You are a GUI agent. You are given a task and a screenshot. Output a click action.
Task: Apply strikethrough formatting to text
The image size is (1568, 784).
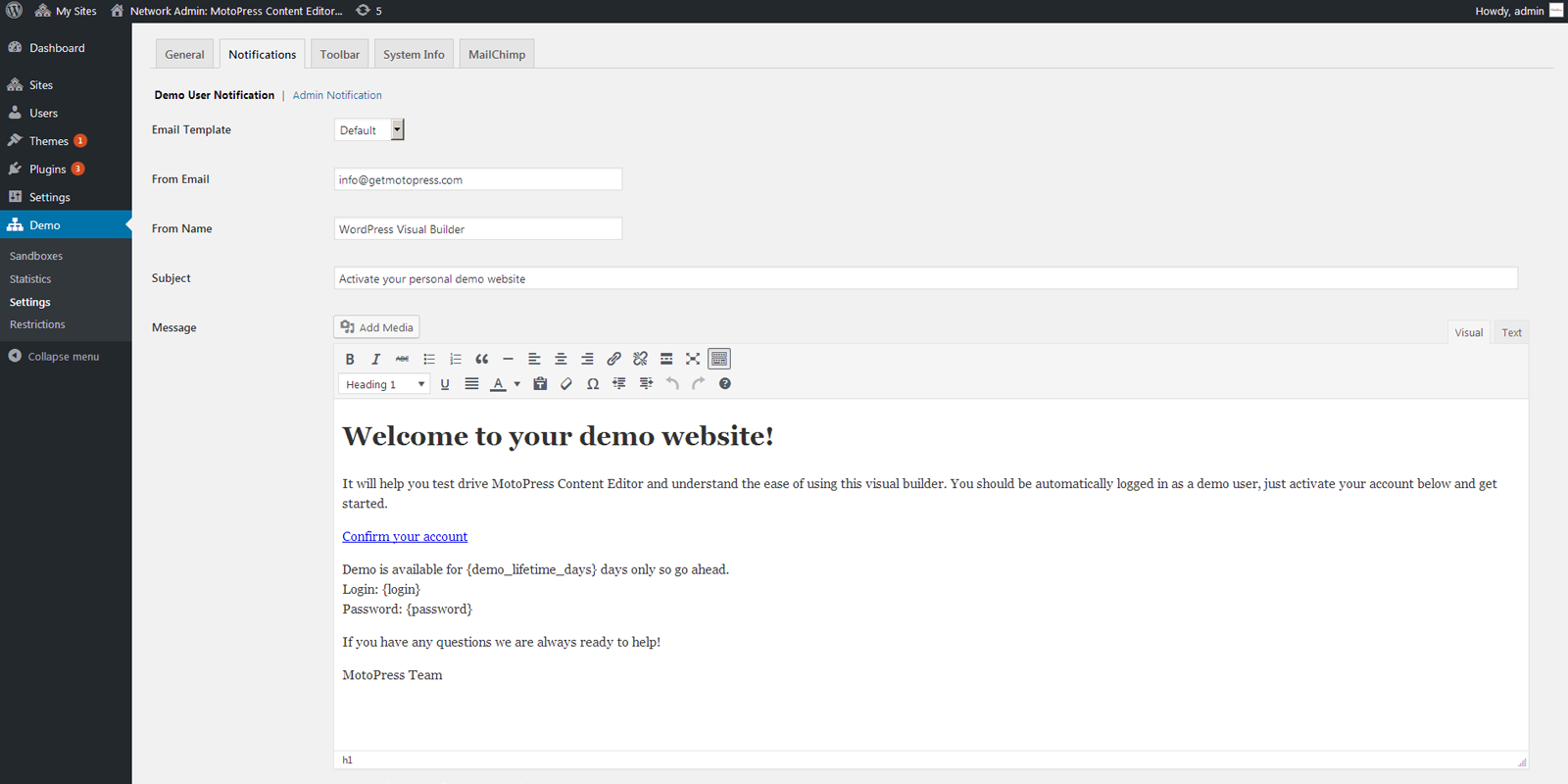coord(402,359)
